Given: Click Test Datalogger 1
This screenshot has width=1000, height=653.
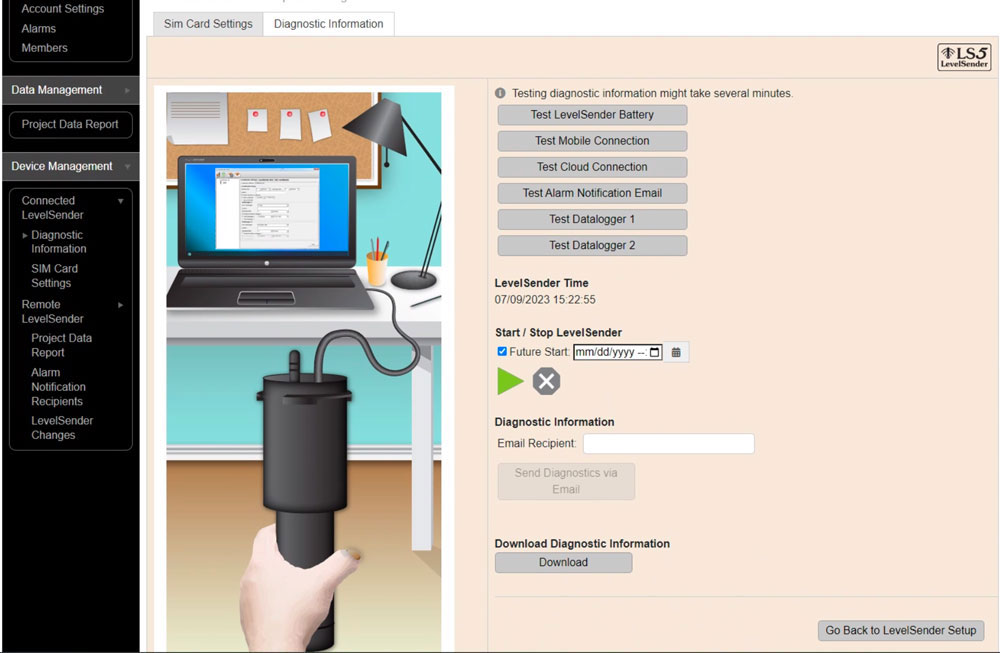Looking at the screenshot, I should click(591, 219).
